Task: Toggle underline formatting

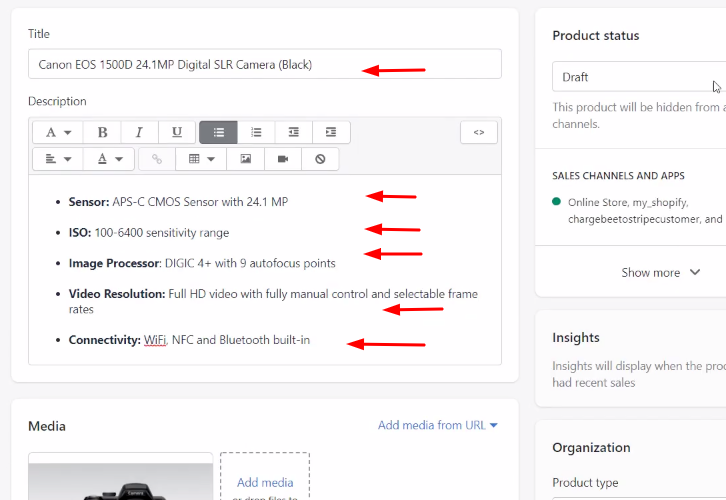Action: (x=177, y=132)
